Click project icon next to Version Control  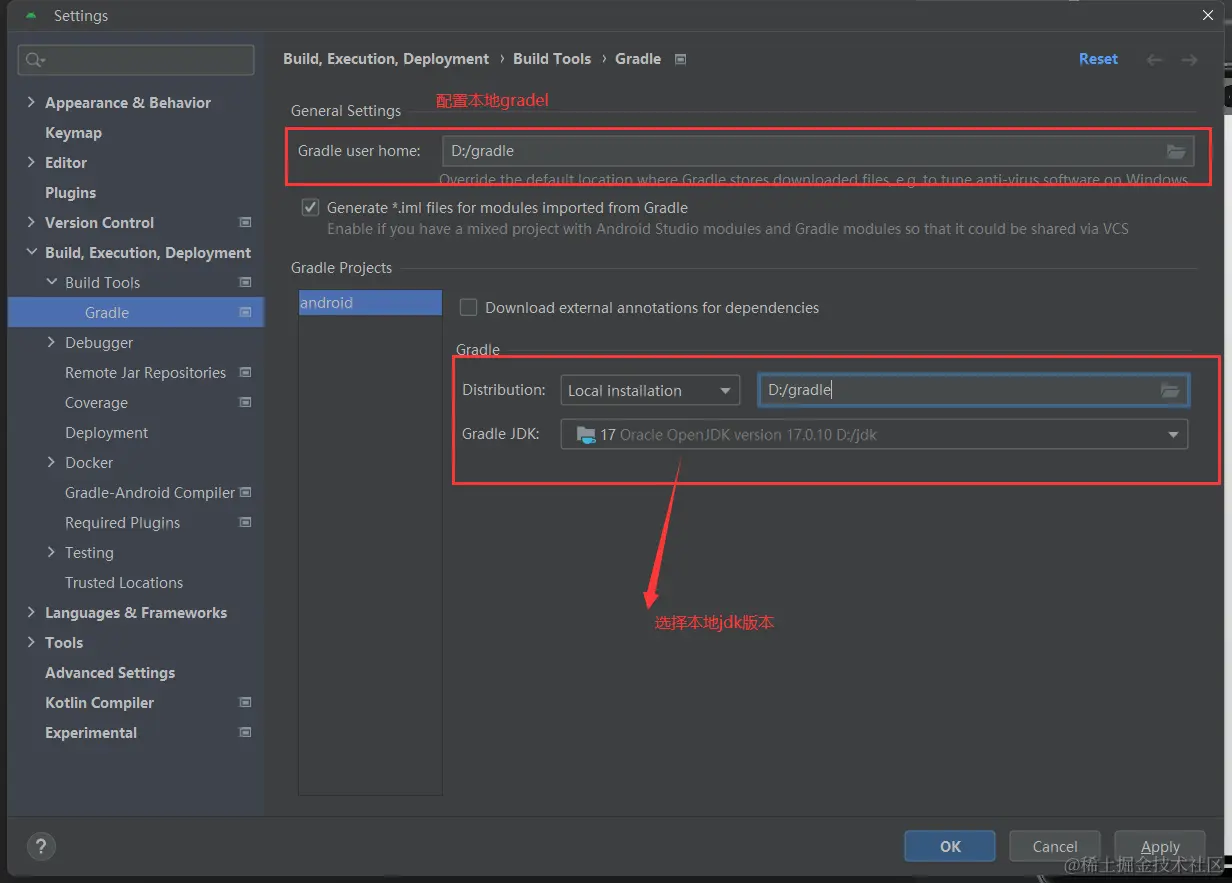click(x=246, y=222)
